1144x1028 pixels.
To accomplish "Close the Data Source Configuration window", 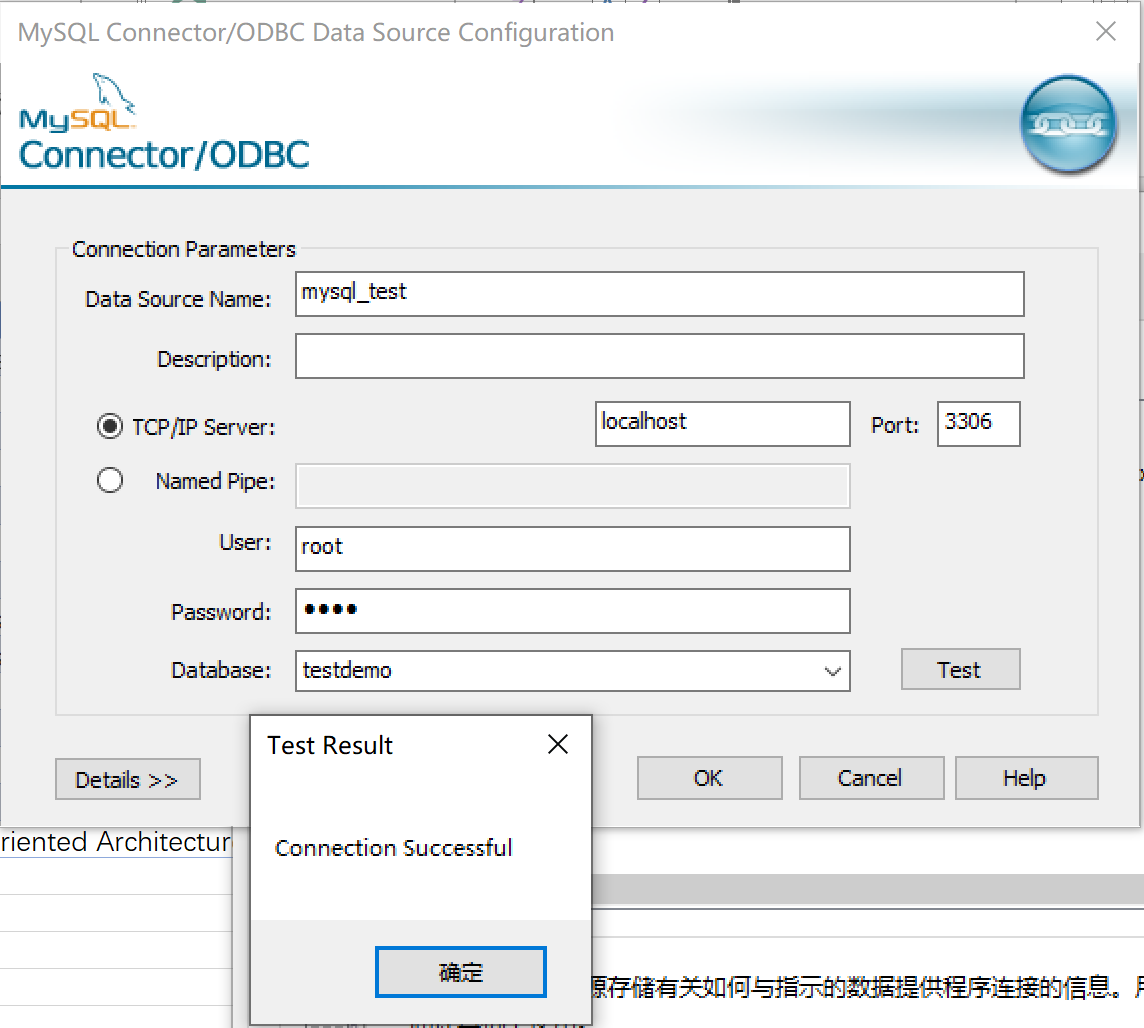I will point(1106,31).
